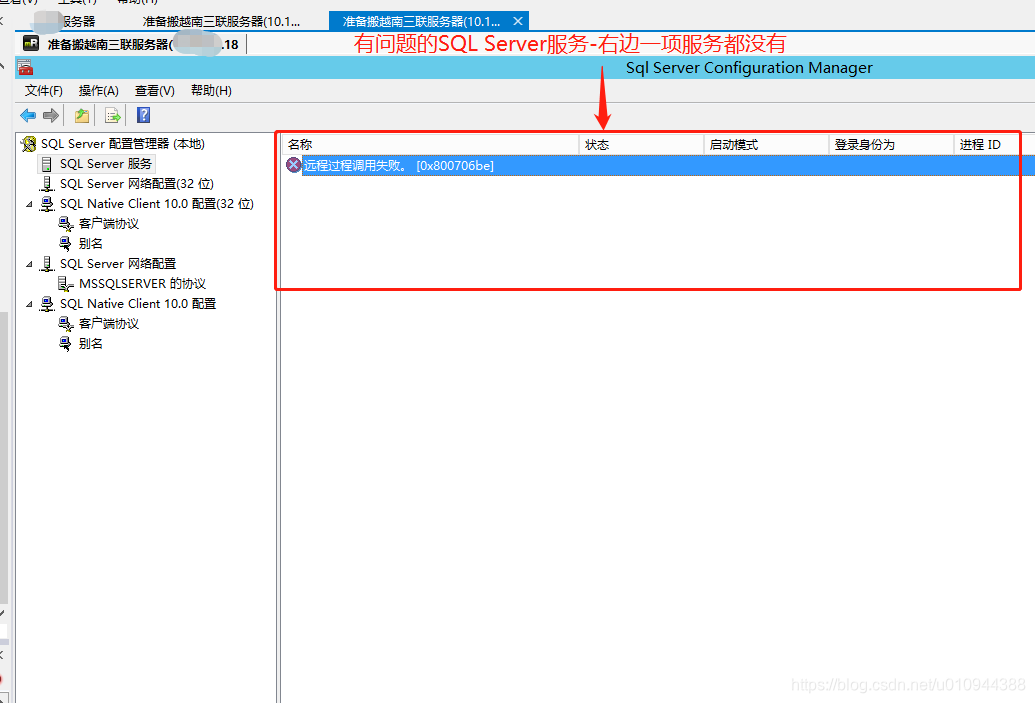Click the remote session icon beside 准备搬越南三联服务器
The height and width of the screenshot is (703, 1035).
click(31, 44)
